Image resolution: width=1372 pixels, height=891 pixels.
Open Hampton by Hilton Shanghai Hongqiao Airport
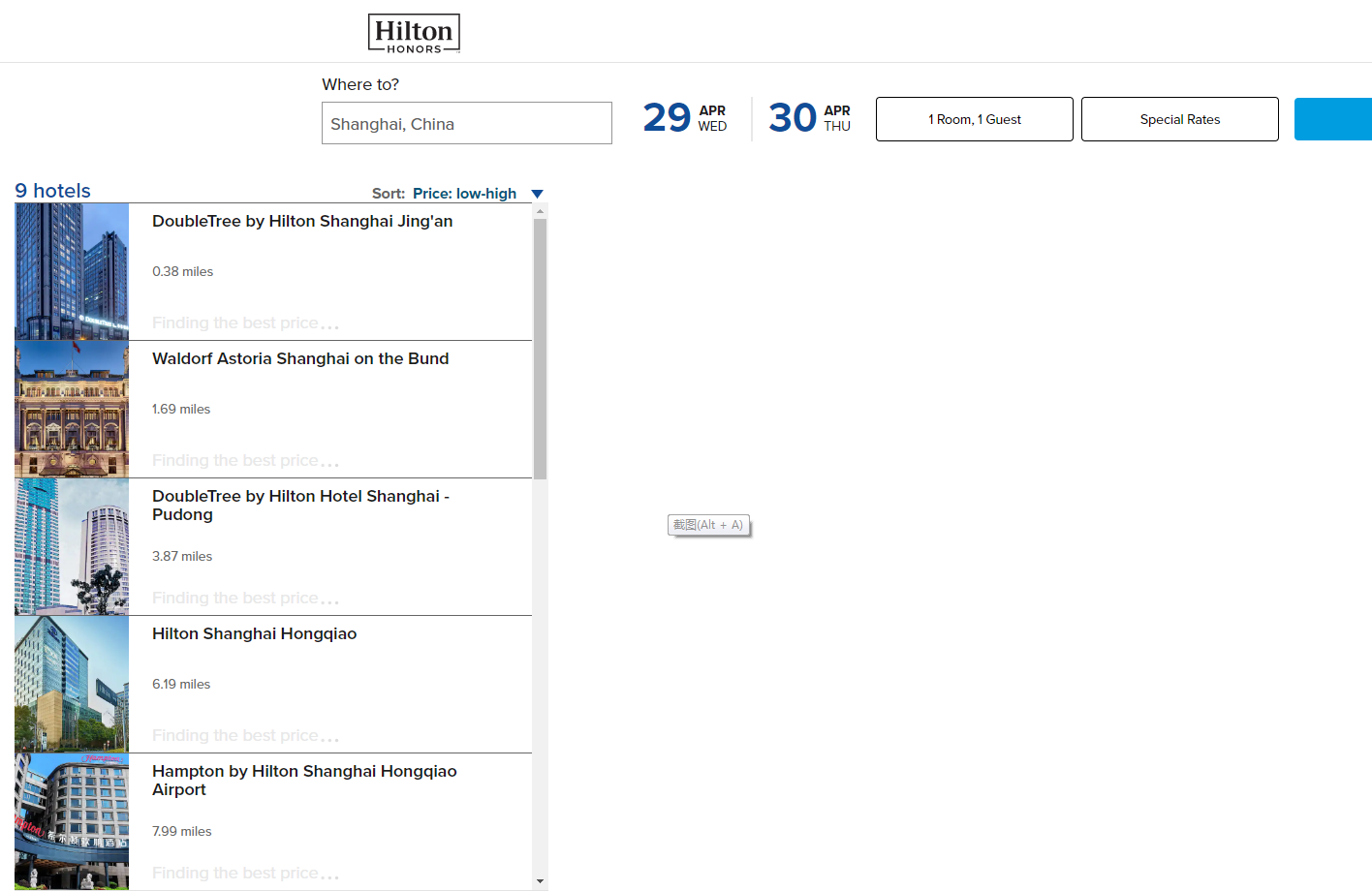coord(304,780)
